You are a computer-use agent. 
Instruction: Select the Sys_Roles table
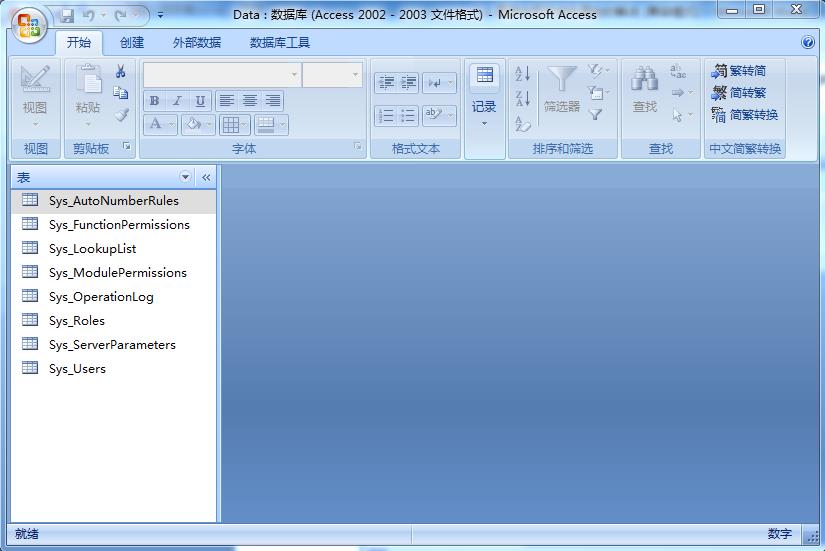coord(114,320)
